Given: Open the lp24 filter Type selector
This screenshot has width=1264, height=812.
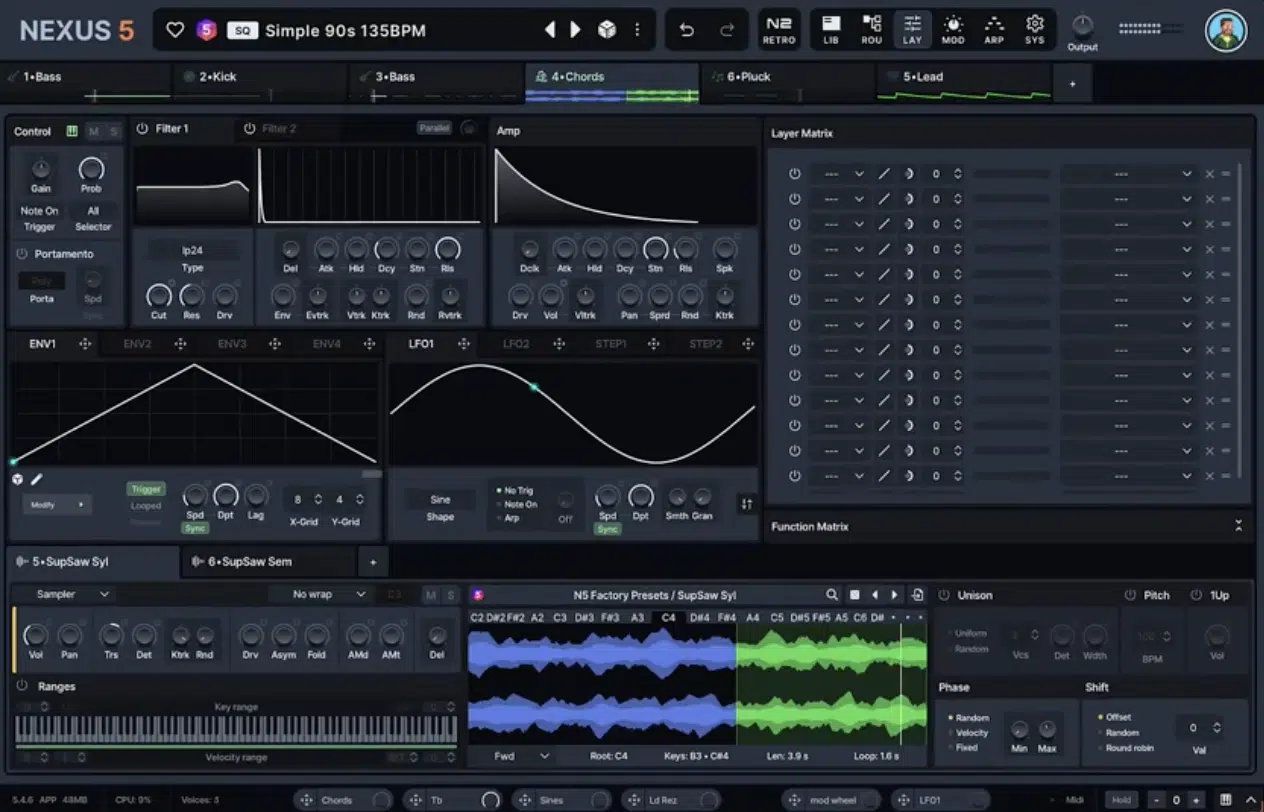Looking at the screenshot, I should tap(192, 251).
